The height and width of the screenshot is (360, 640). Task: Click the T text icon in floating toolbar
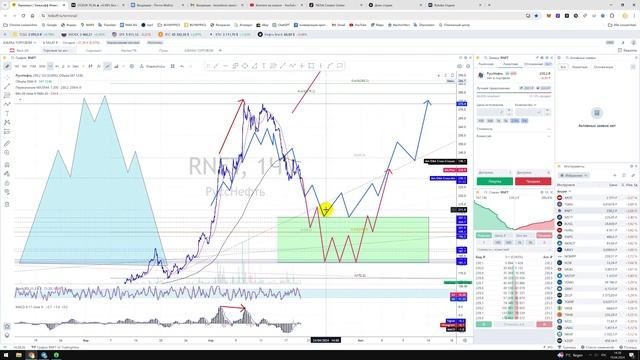264,66
